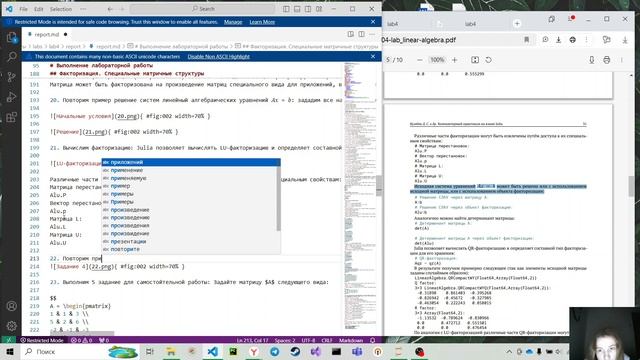Image resolution: width=640 pixels, height=360 pixels.
Task: Click the 100% zoom field in PDF toolbar
Action: tap(437, 60)
